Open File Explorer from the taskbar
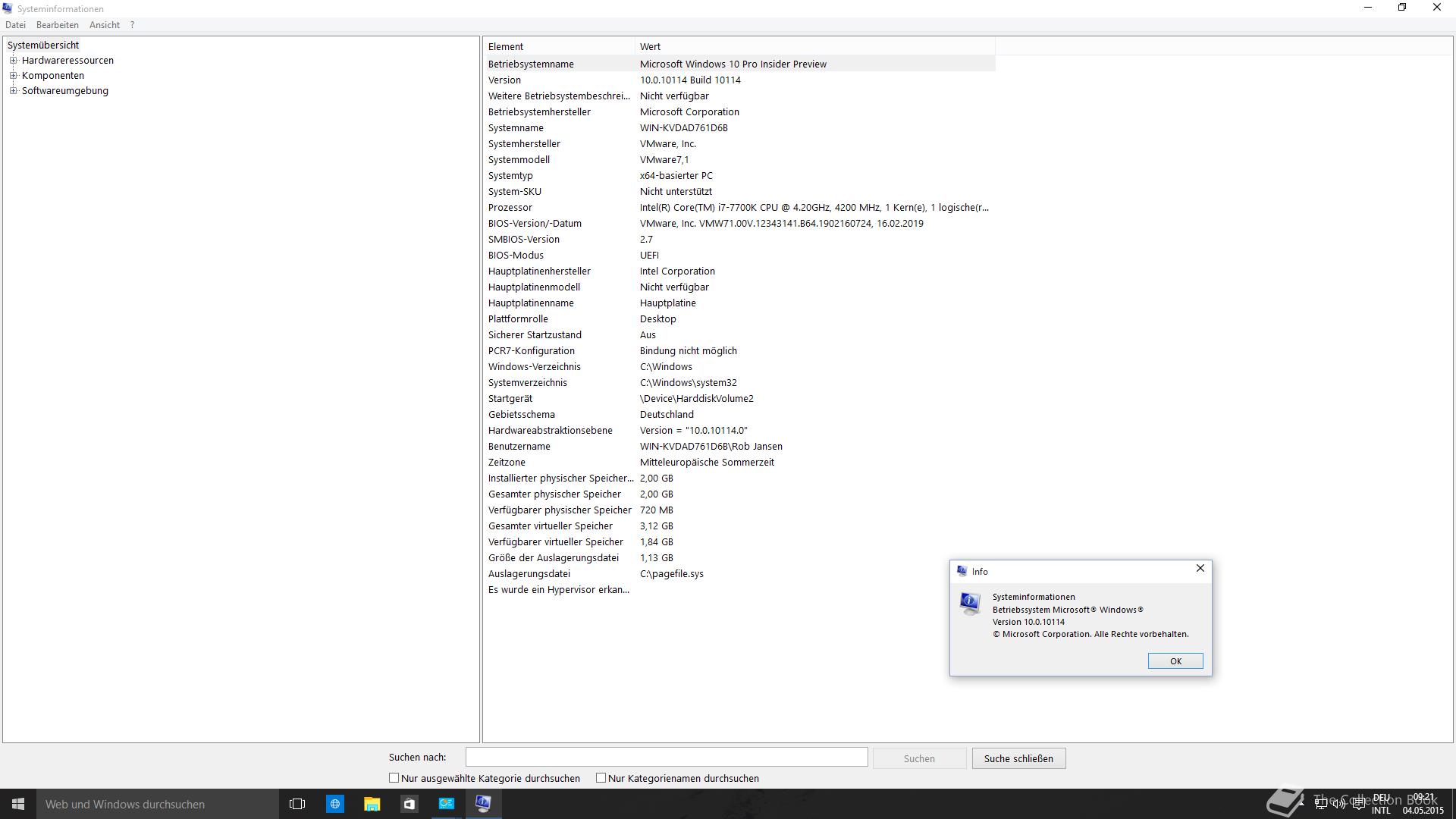 point(372,804)
